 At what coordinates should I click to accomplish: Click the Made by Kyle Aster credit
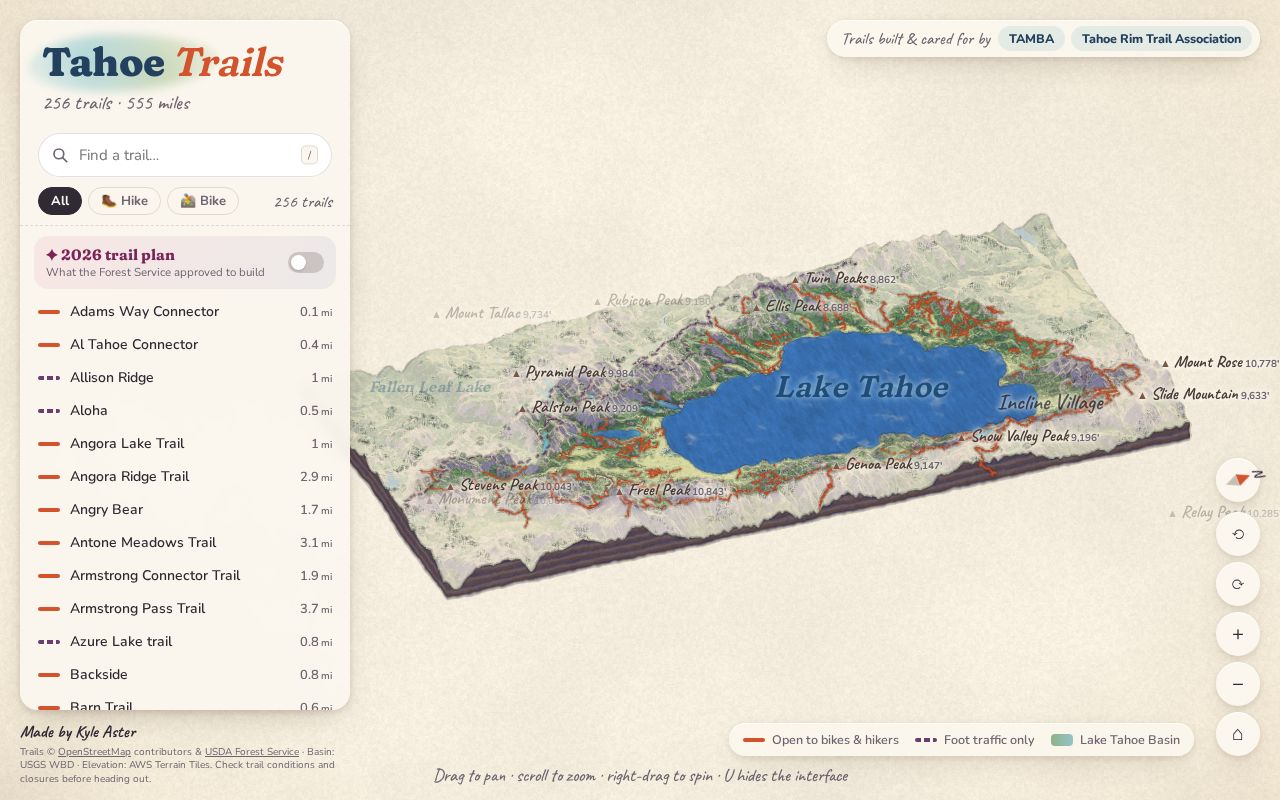(78, 732)
